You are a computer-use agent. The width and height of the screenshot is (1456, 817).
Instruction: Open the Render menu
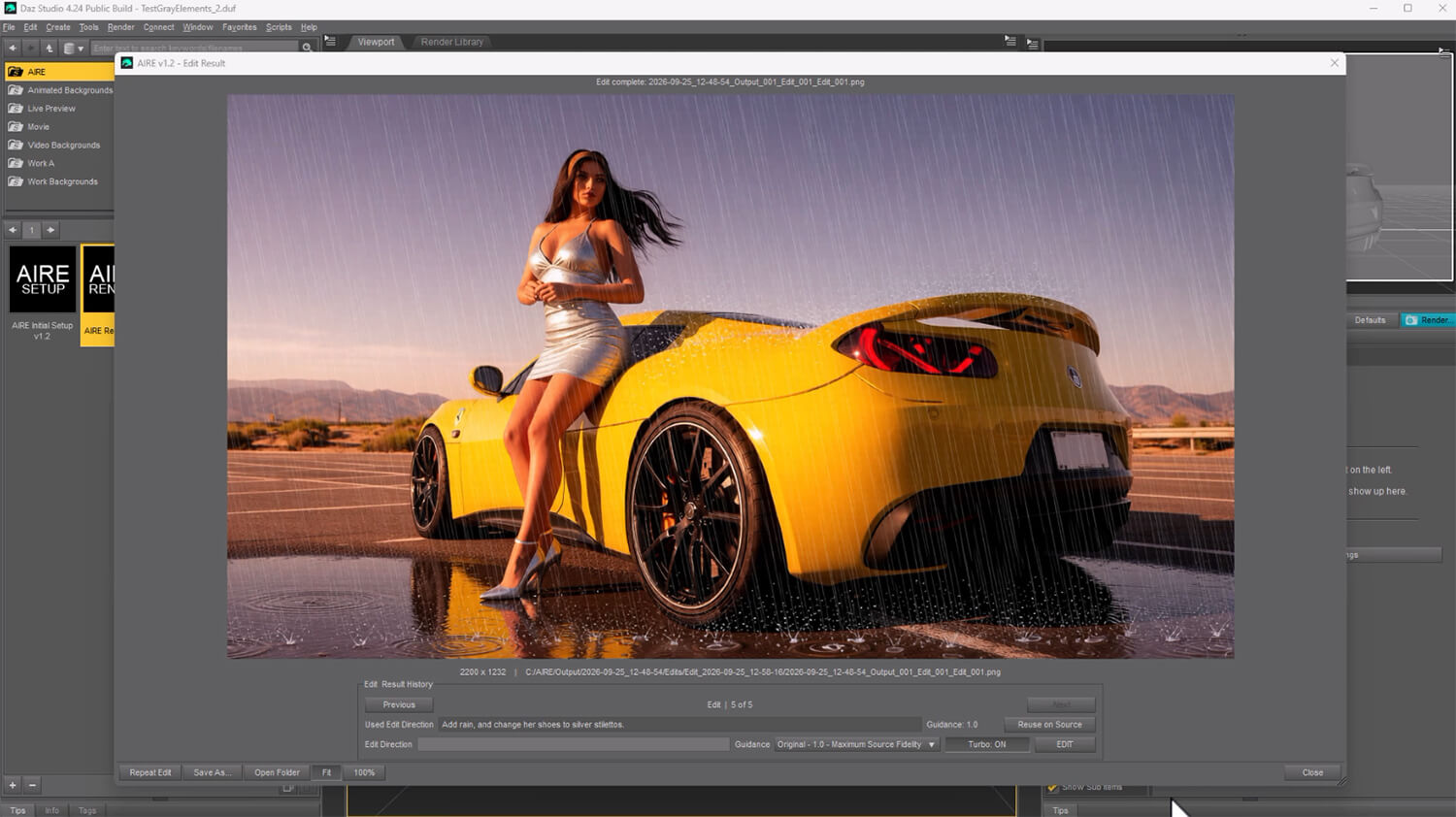(120, 27)
